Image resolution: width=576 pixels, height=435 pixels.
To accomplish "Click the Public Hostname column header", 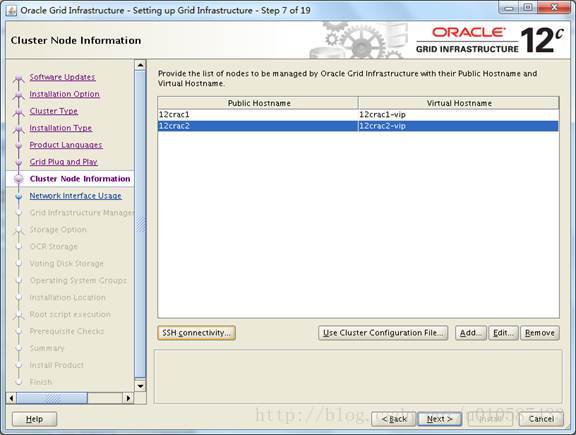I will [258, 103].
